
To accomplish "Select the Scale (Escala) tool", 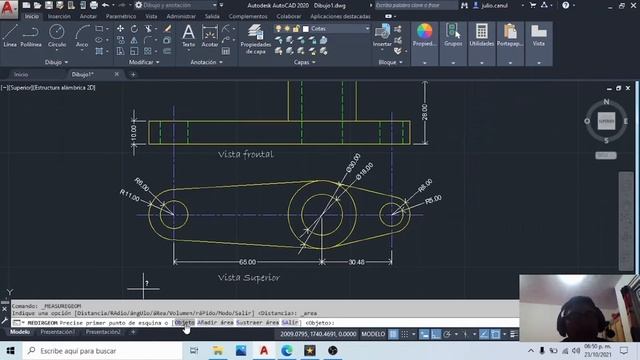I will [x=134, y=51].
